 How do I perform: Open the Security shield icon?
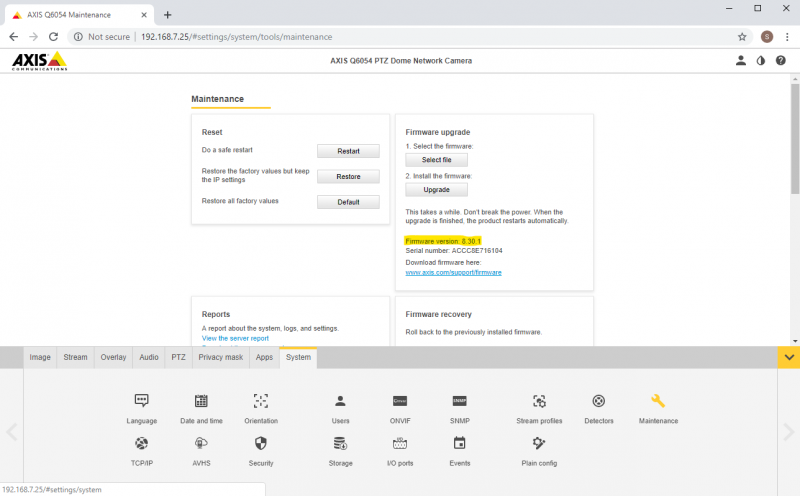pos(261,443)
